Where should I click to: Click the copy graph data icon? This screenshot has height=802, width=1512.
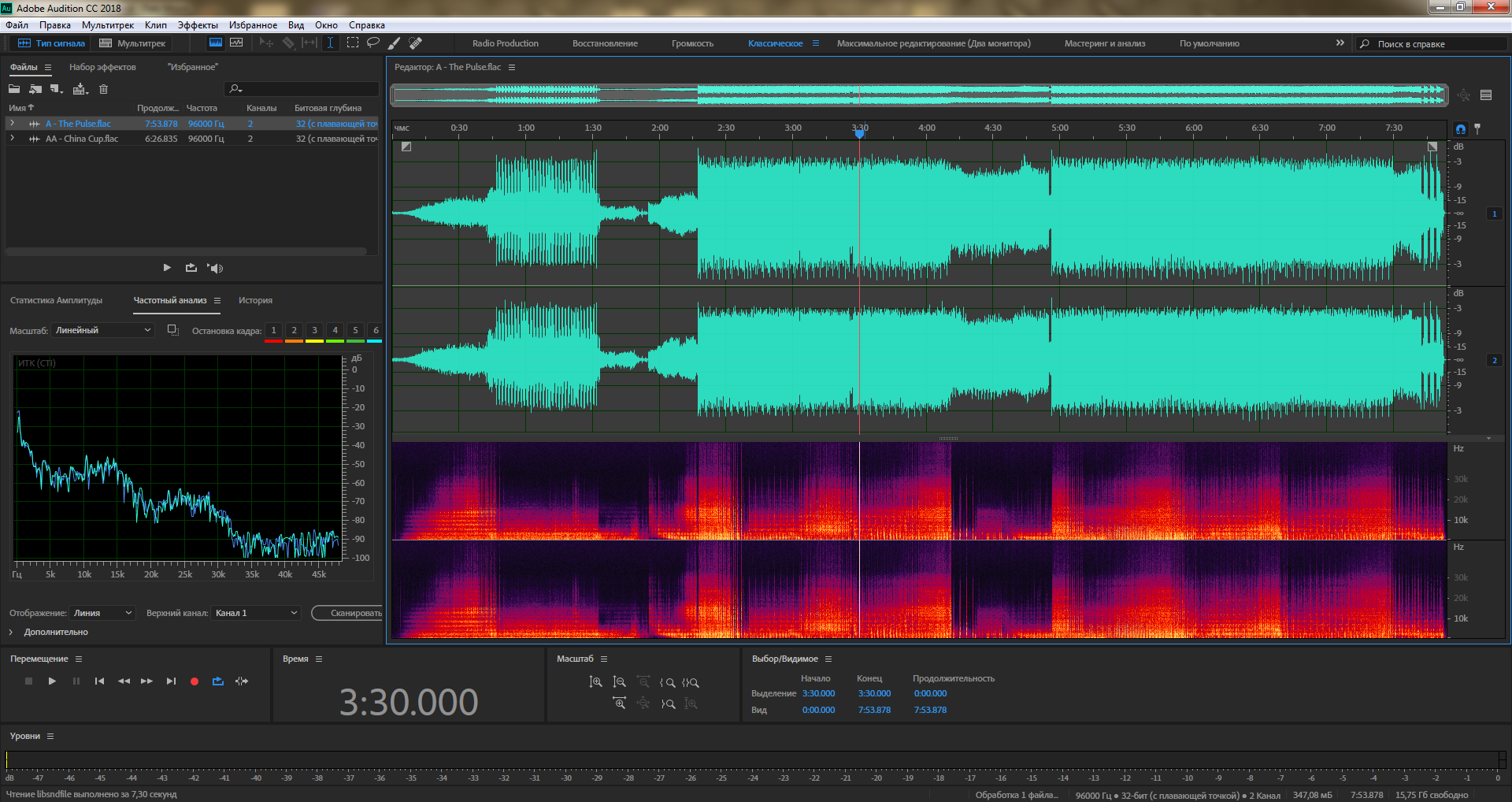[173, 330]
